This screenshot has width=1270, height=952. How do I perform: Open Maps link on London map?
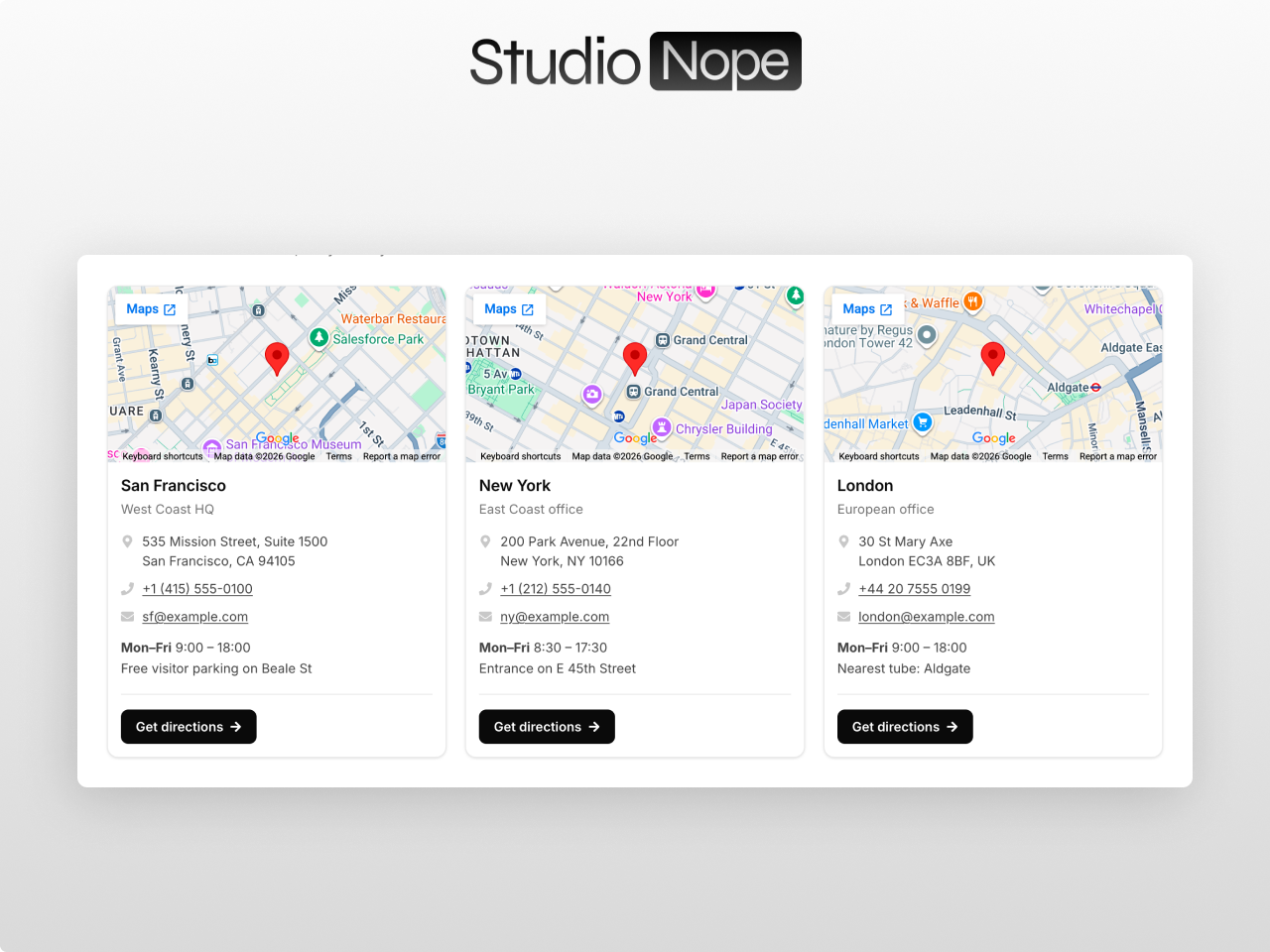click(x=867, y=309)
